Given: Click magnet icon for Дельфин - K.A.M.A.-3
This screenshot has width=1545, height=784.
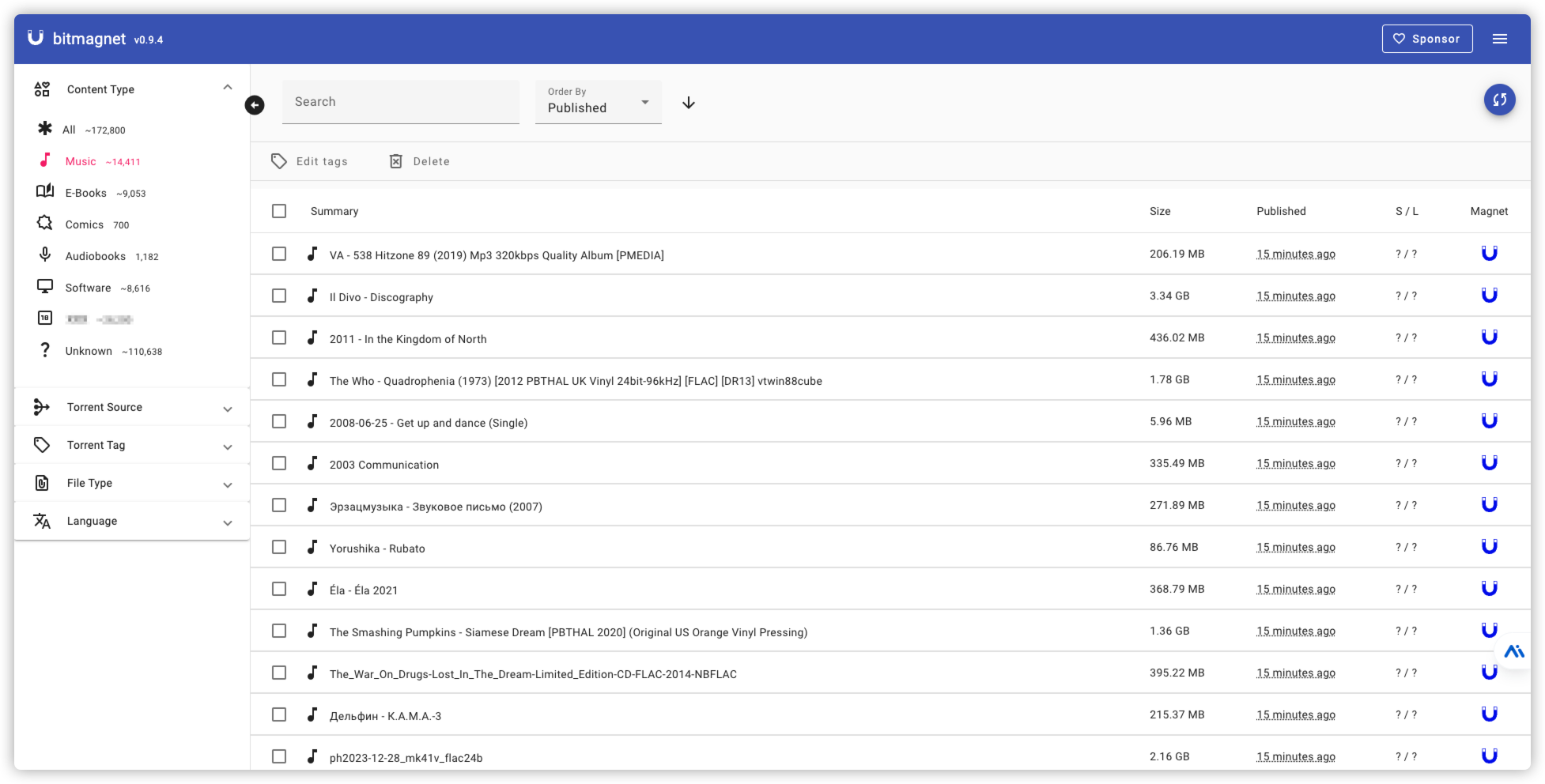Looking at the screenshot, I should 1489,714.
